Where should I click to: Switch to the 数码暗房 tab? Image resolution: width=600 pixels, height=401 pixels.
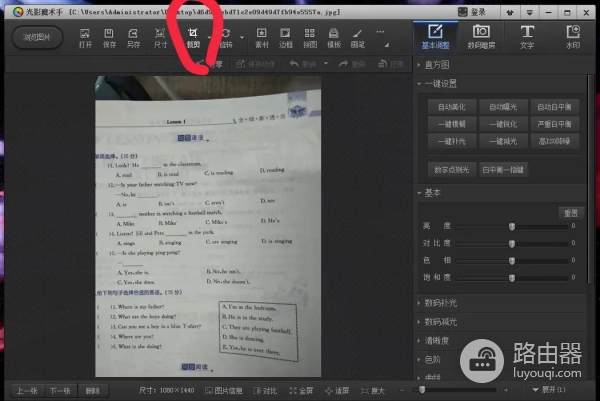click(481, 37)
